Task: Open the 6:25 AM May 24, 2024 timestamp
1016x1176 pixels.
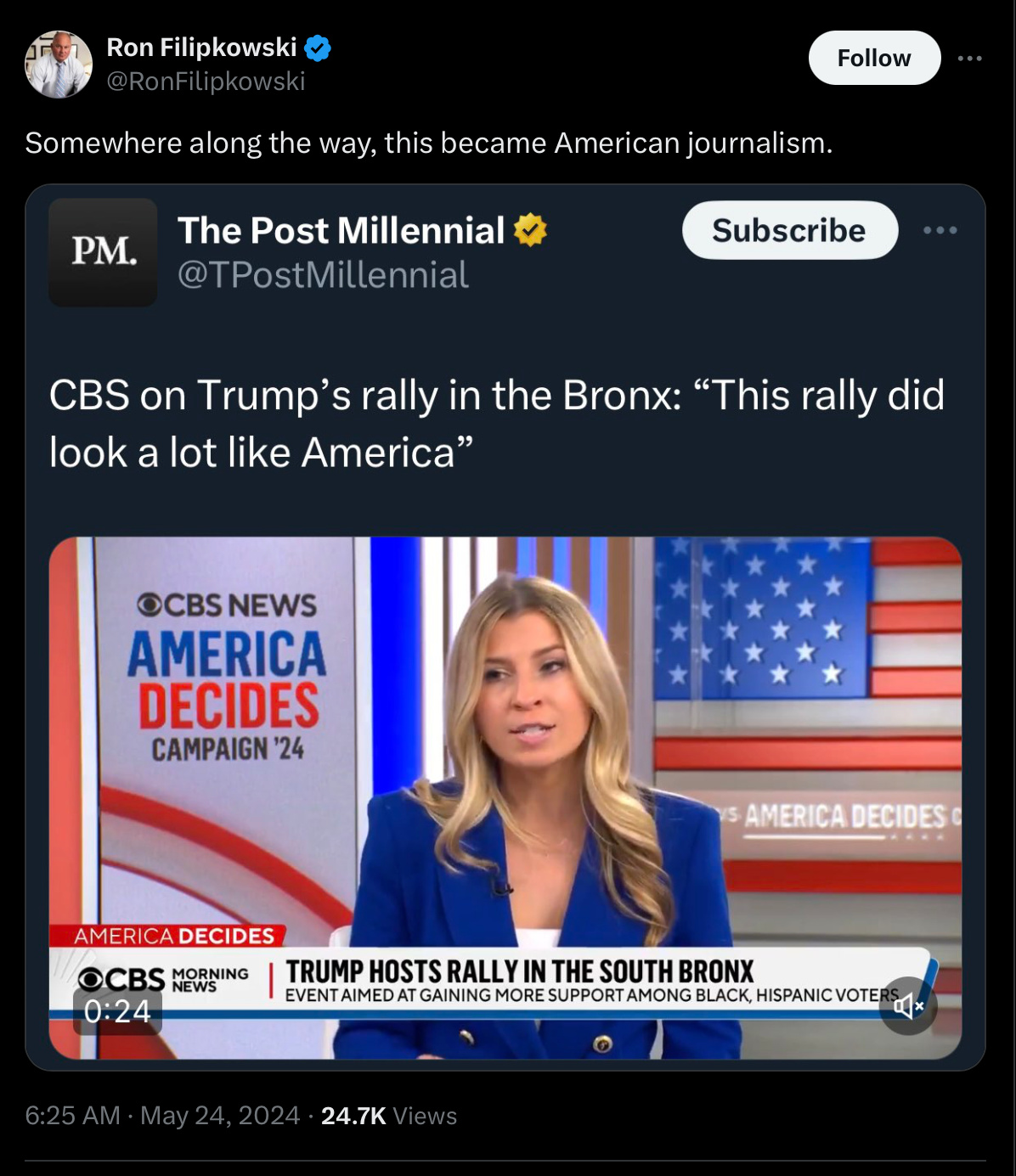Action: pyautogui.click(x=162, y=1116)
